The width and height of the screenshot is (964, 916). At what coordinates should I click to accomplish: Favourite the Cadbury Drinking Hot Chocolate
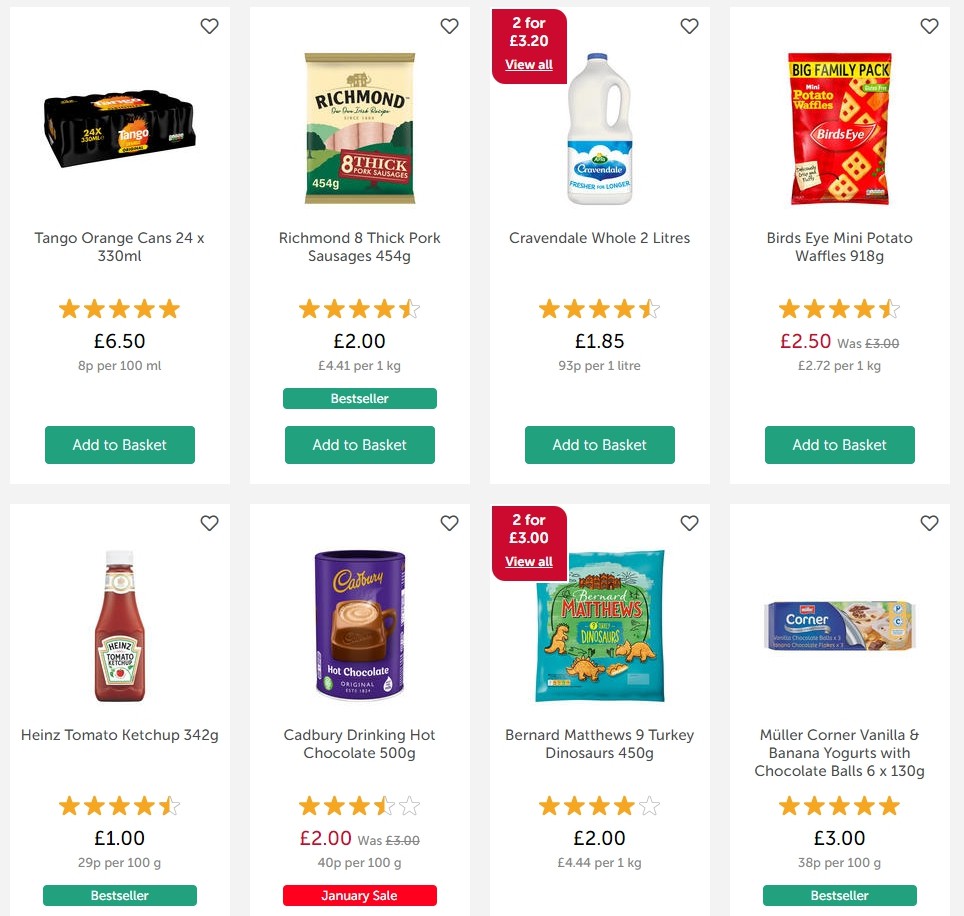pyautogui.click(x=449, y=523)
